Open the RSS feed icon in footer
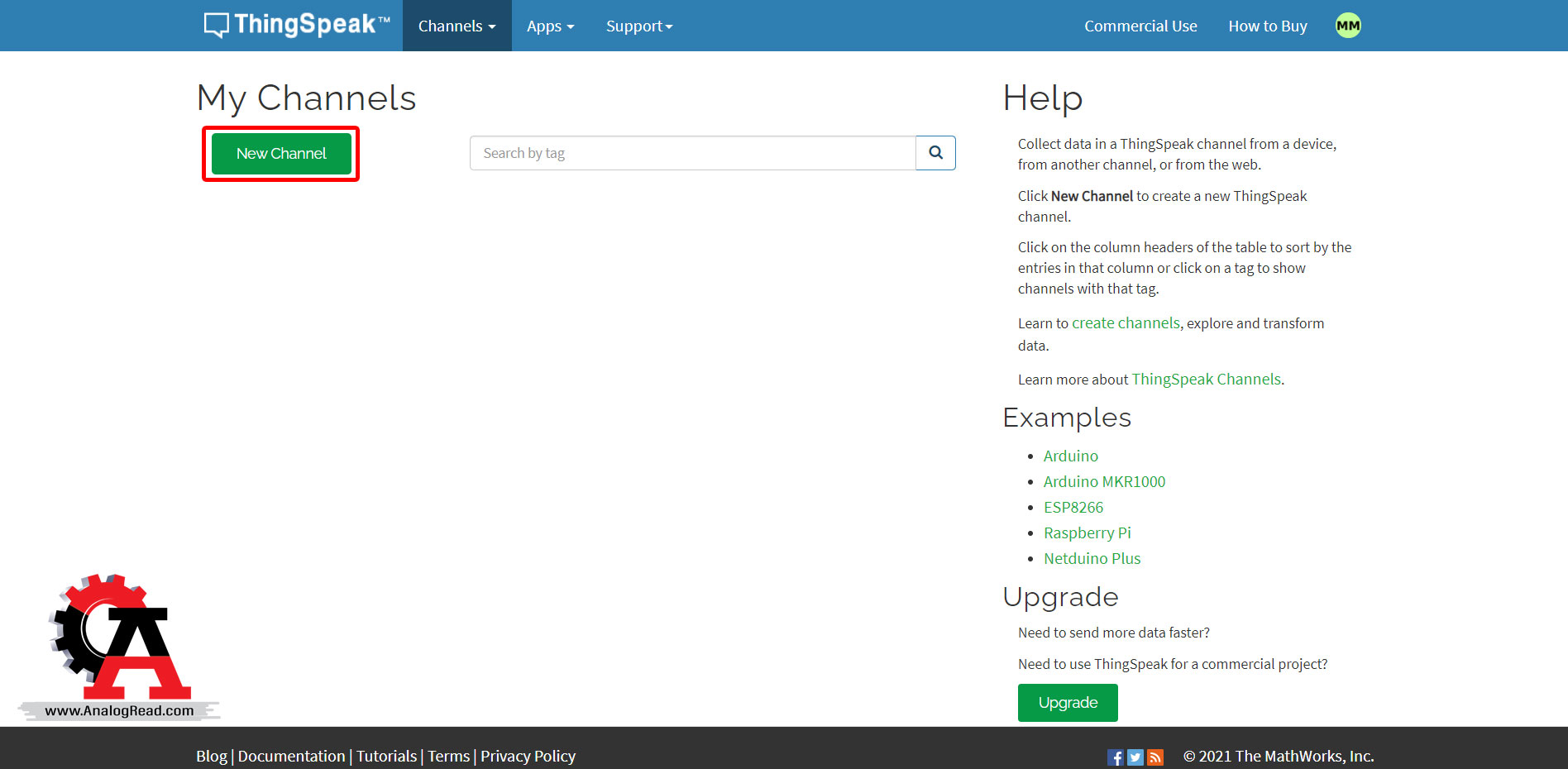Image resolution: width=1568 pixels, height=769 pixels. (x=1155, y=757)
